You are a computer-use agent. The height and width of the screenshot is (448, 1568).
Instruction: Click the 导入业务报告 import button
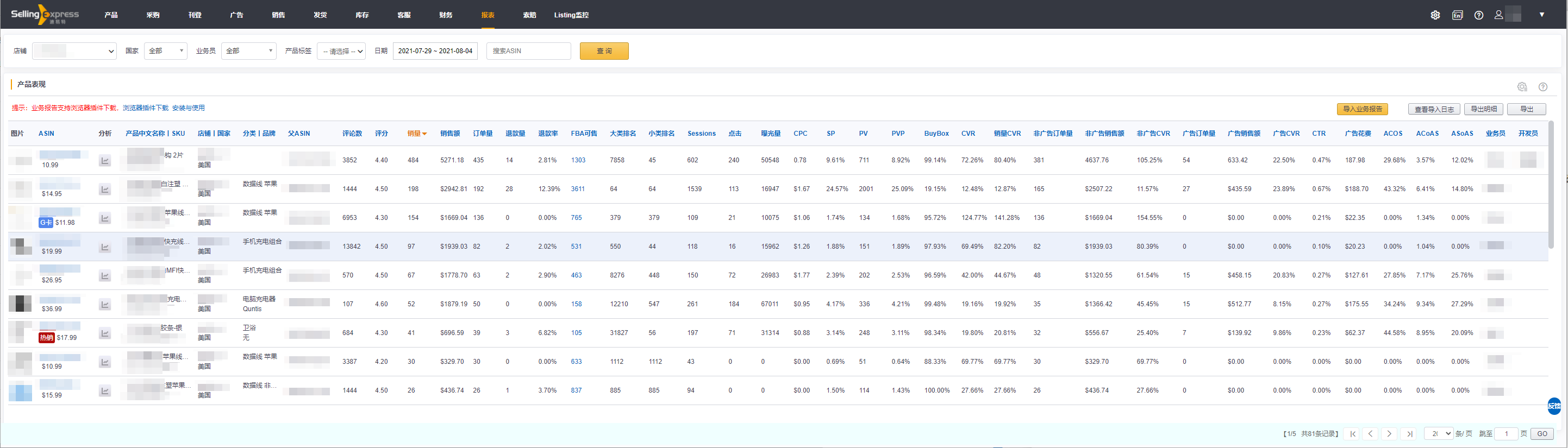(x=1362, y=109)
